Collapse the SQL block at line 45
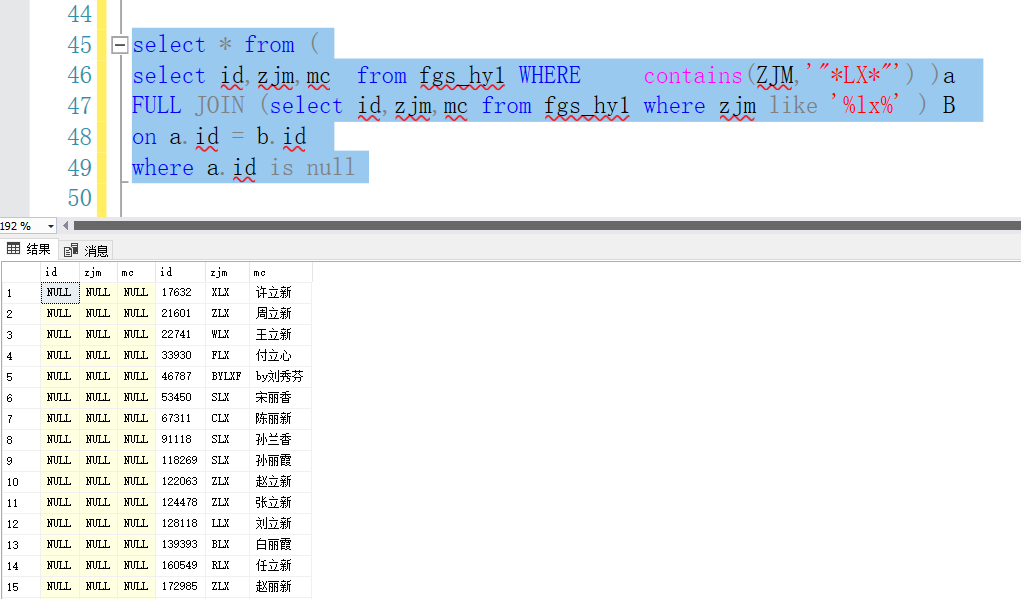1021x599 pixels. click(x=119, y=45)
